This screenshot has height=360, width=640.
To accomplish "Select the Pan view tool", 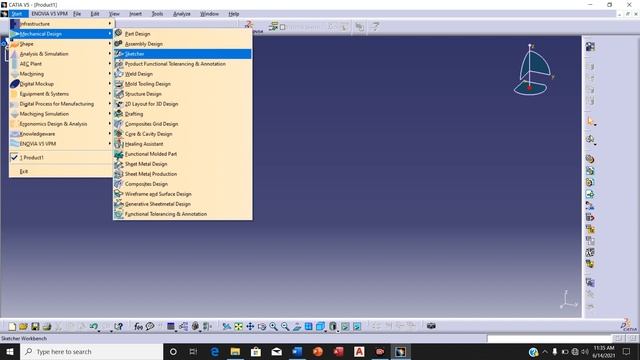I will click(x=250, y=326).
